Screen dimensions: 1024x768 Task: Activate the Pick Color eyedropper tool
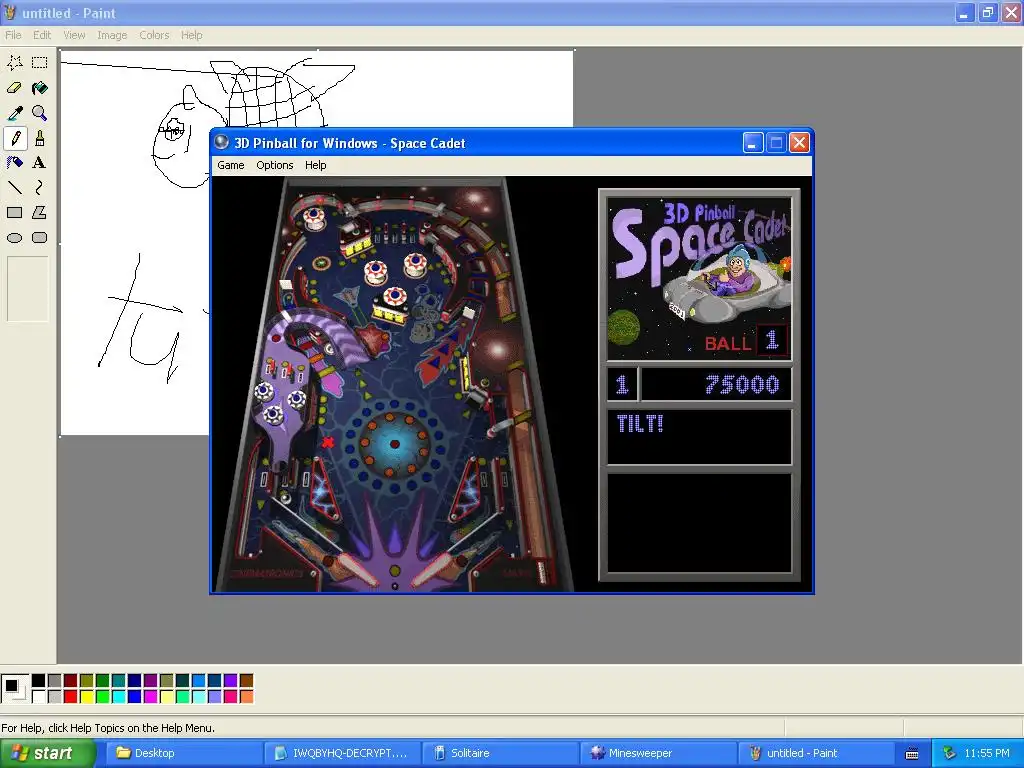14,113
